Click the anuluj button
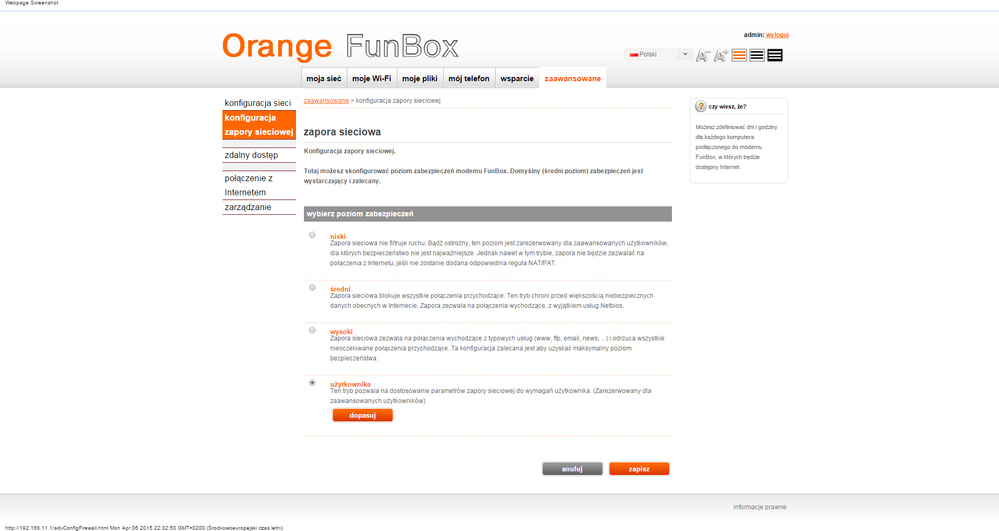Viewport: 999px width, 531px height. tap(572, 469)
